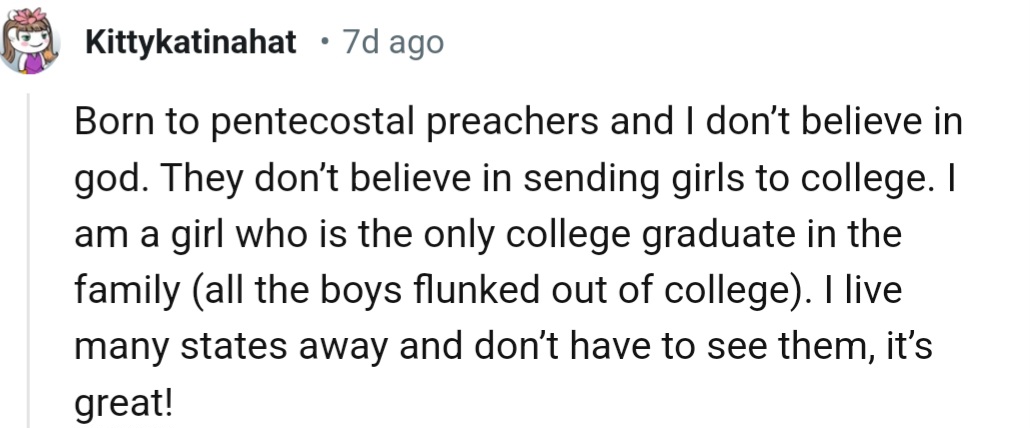Click the dot separator before the timestamp

click(322, 44)
